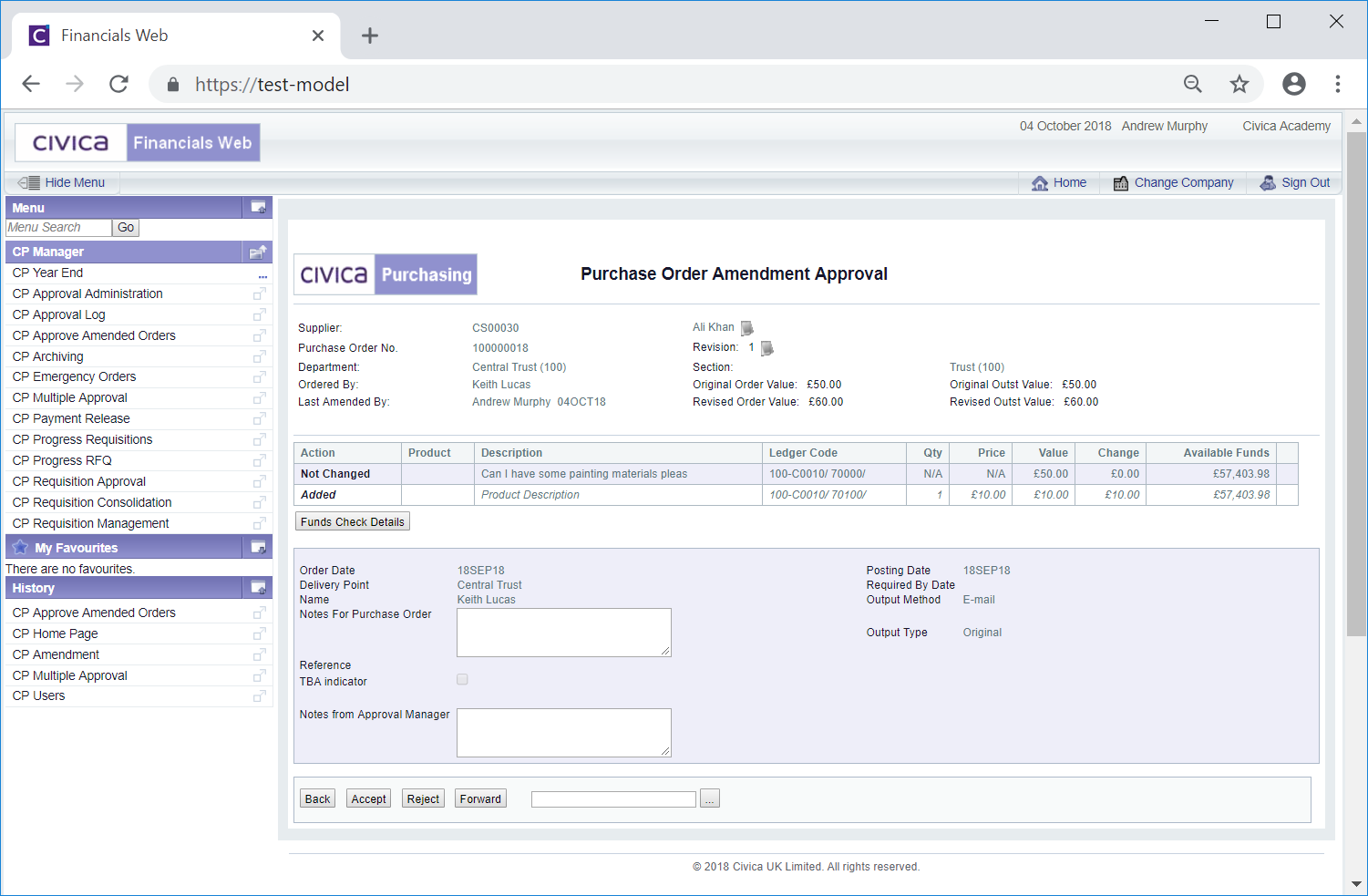
Task: Collapse the History panel header icon
Action: pyautogui.click(x=259, y=588)
